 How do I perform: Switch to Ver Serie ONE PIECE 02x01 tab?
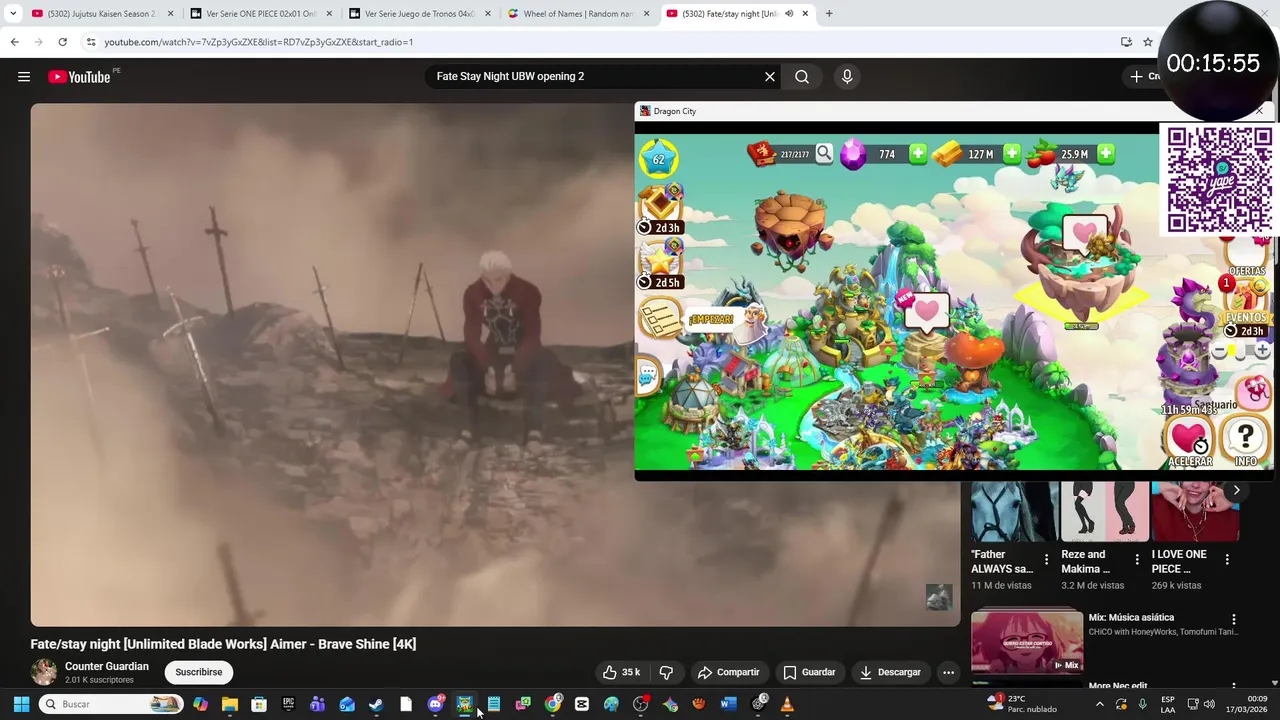point(260,14)
